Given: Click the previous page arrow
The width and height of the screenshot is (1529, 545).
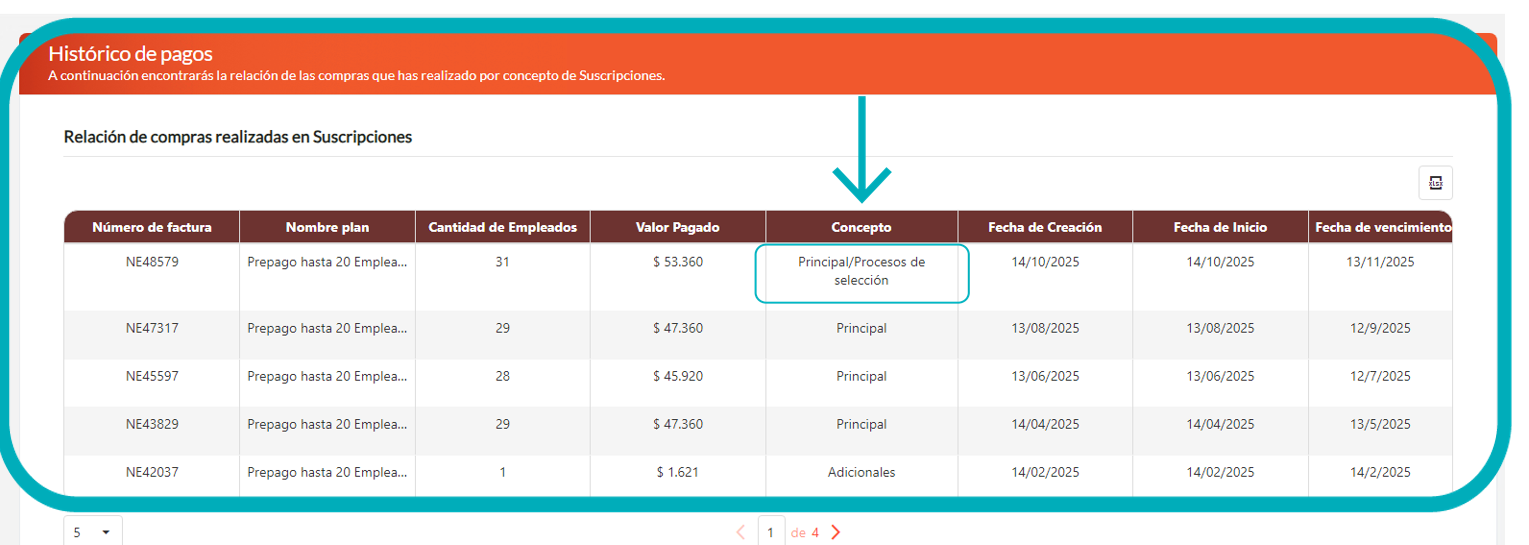Looking at the screenshot, I should tap(740, 532).
